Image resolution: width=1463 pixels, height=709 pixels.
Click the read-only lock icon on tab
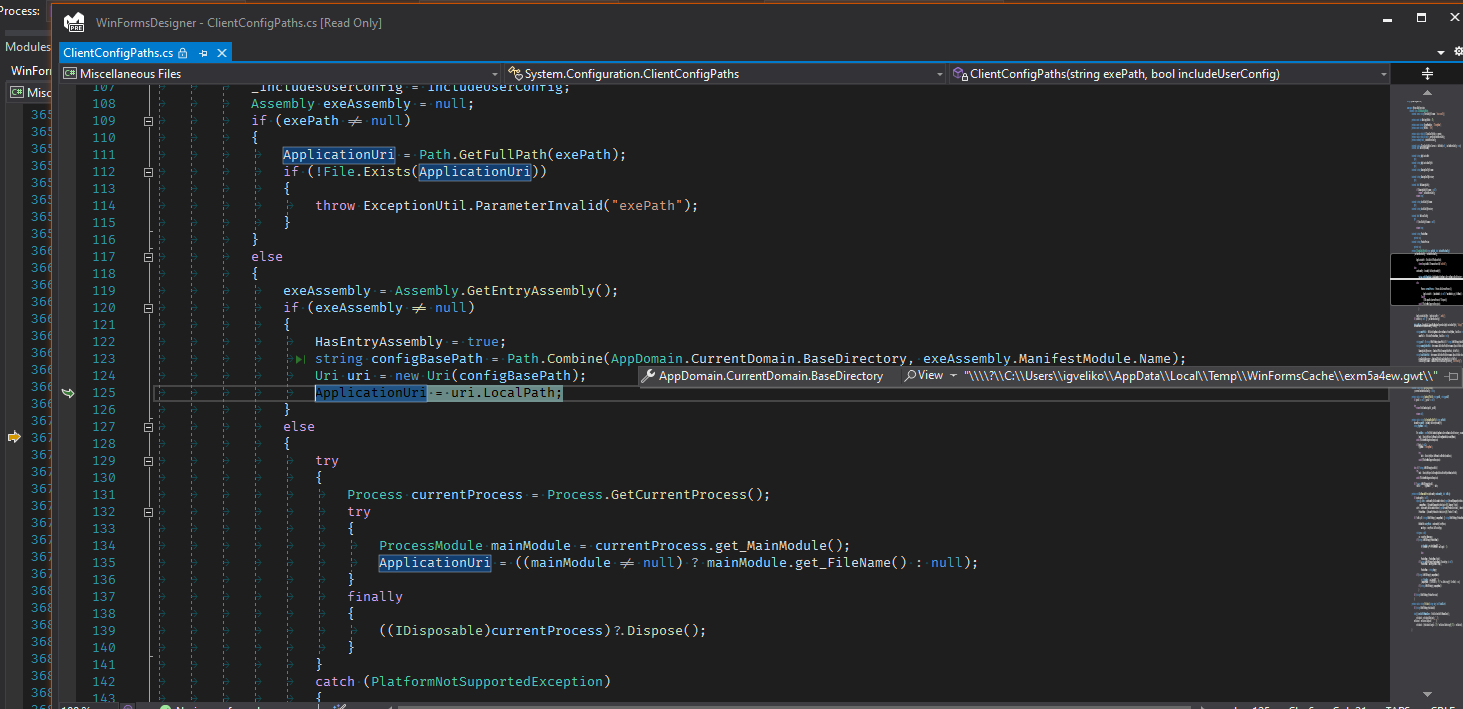coord(183,53)
